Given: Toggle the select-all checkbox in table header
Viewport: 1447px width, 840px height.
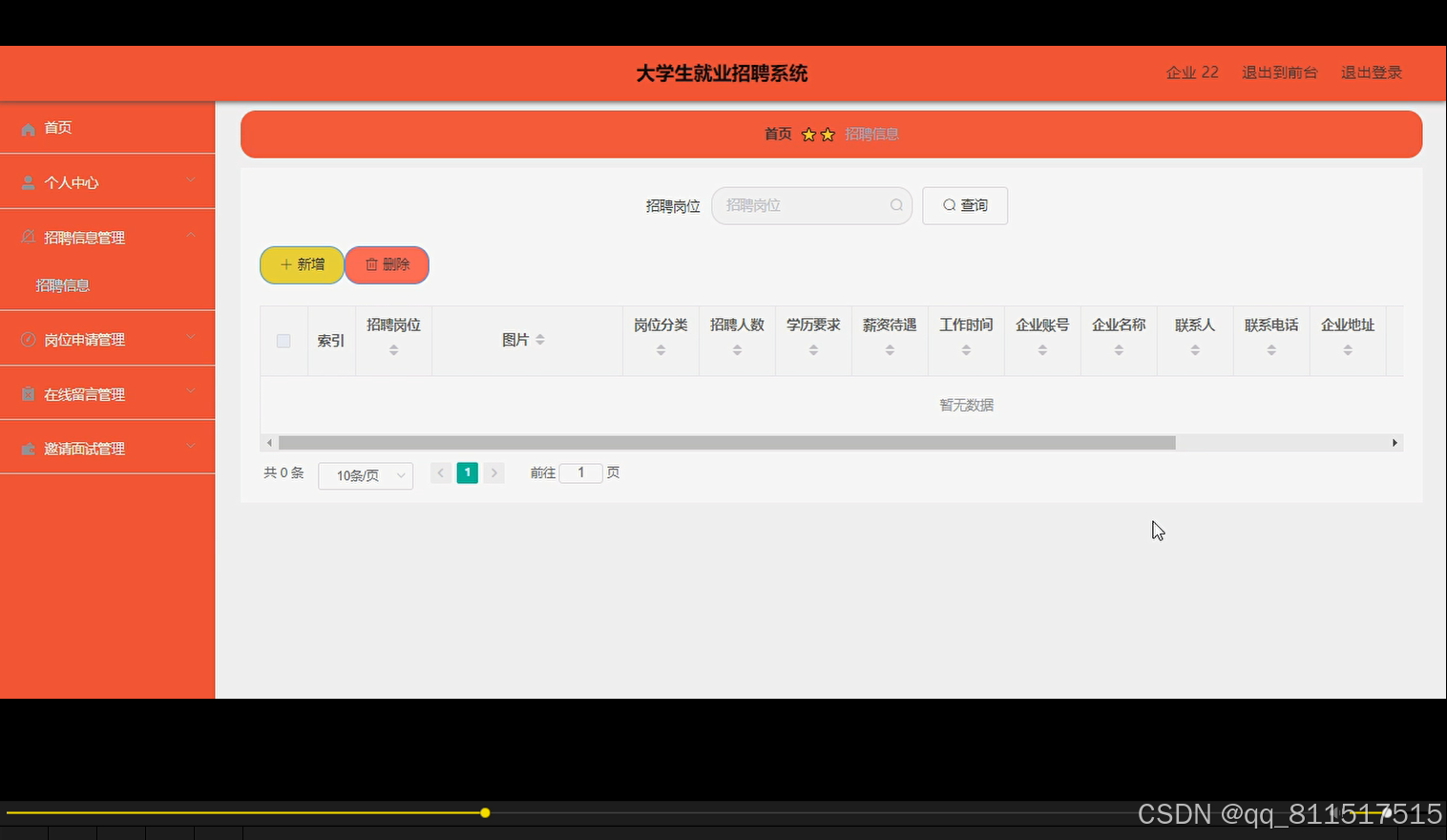Looking at the screenshot, I should 283,341.
